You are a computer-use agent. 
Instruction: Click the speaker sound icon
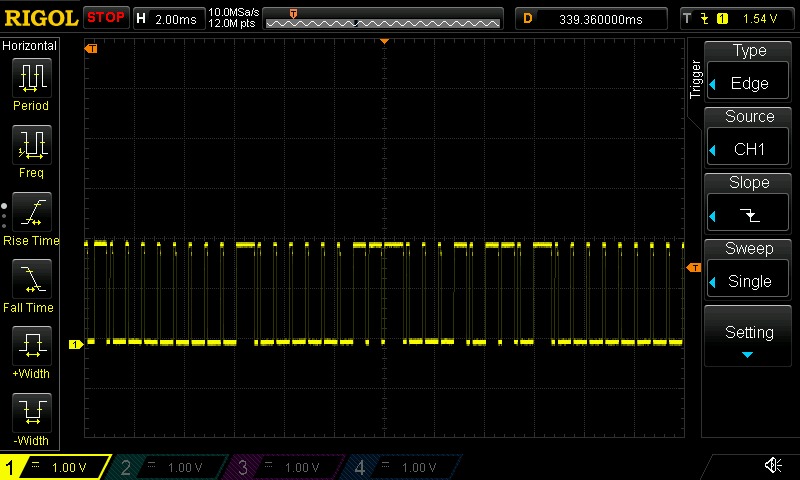pos(773,466)
